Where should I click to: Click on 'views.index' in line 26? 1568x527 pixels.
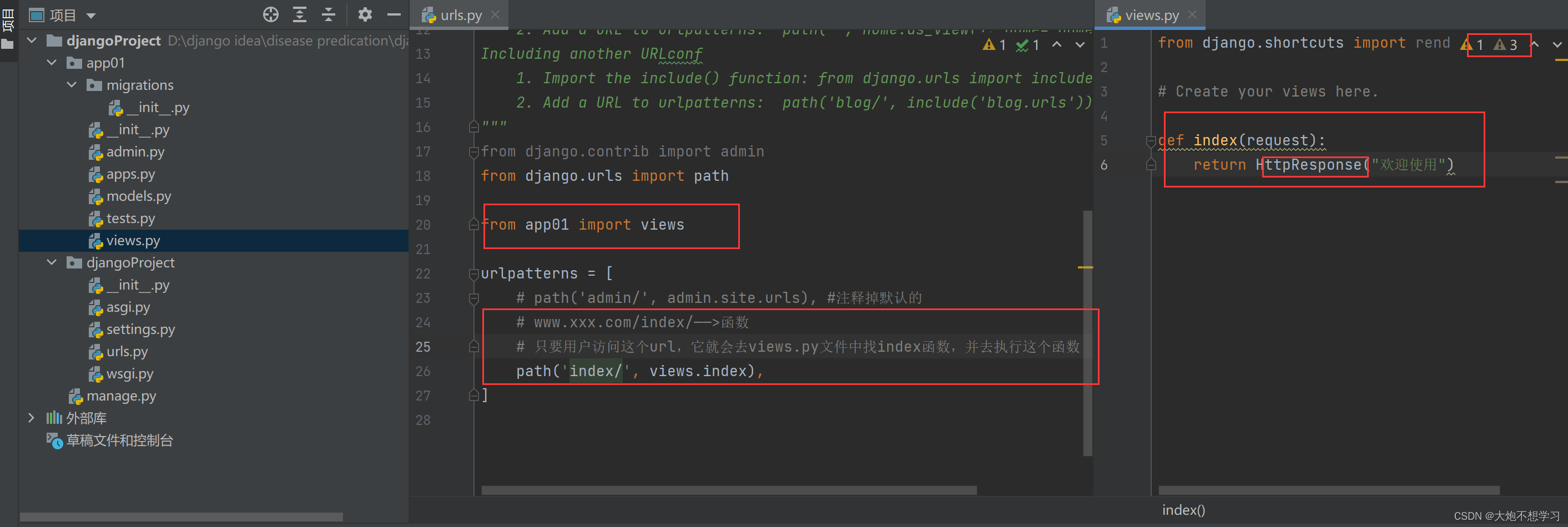coord(698,371)
